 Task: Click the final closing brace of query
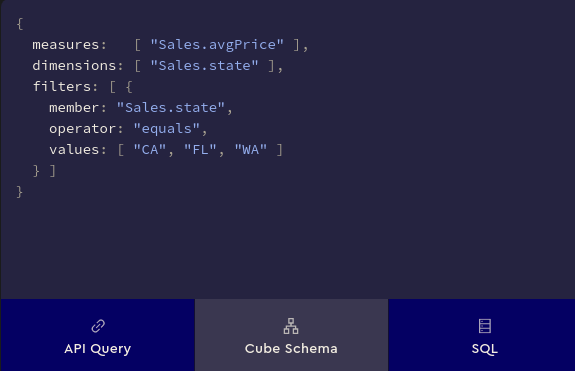click(x=20, y=192)
